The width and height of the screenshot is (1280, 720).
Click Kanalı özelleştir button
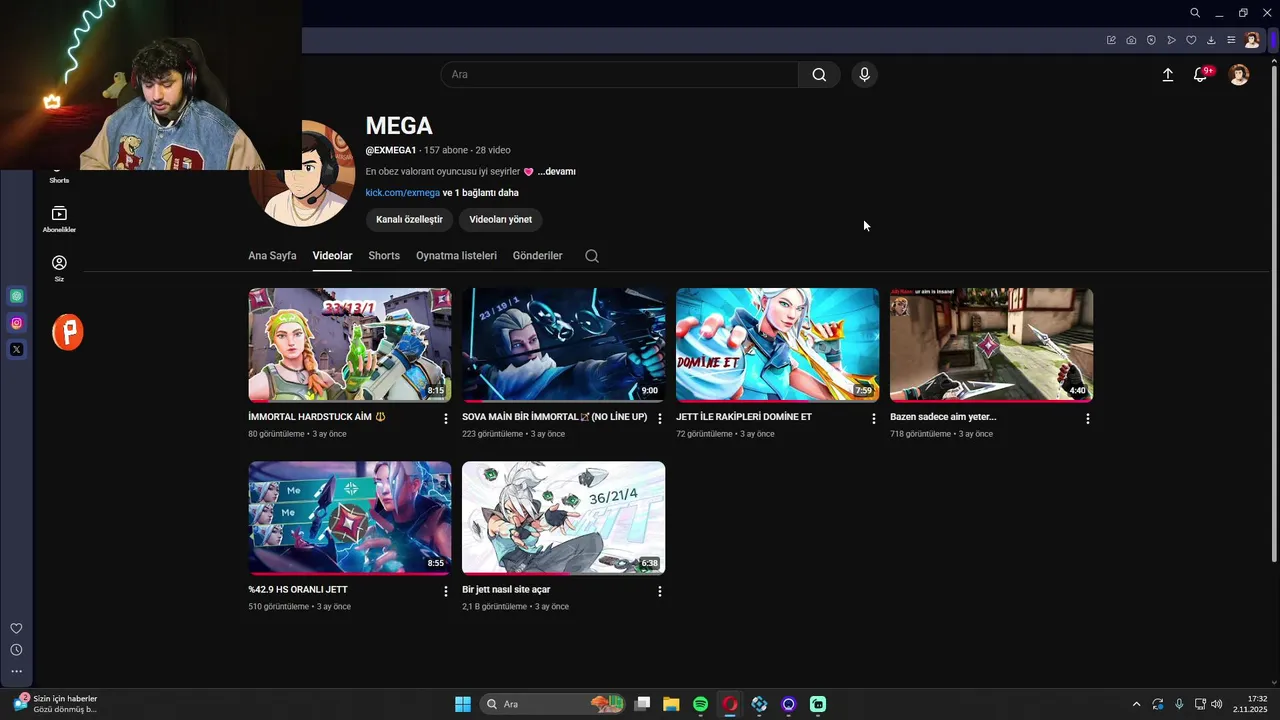(x=409, y=219)
